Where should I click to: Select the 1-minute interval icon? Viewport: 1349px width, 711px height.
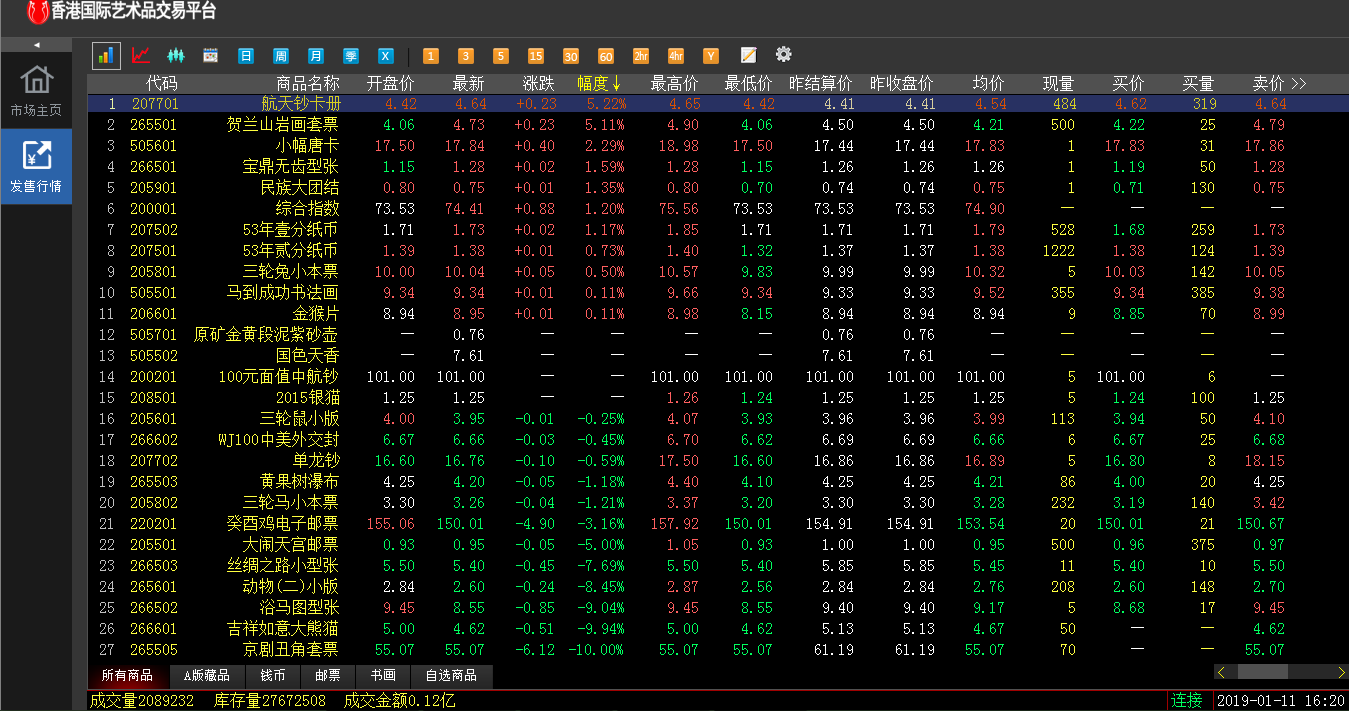click(x=430, y=56)
